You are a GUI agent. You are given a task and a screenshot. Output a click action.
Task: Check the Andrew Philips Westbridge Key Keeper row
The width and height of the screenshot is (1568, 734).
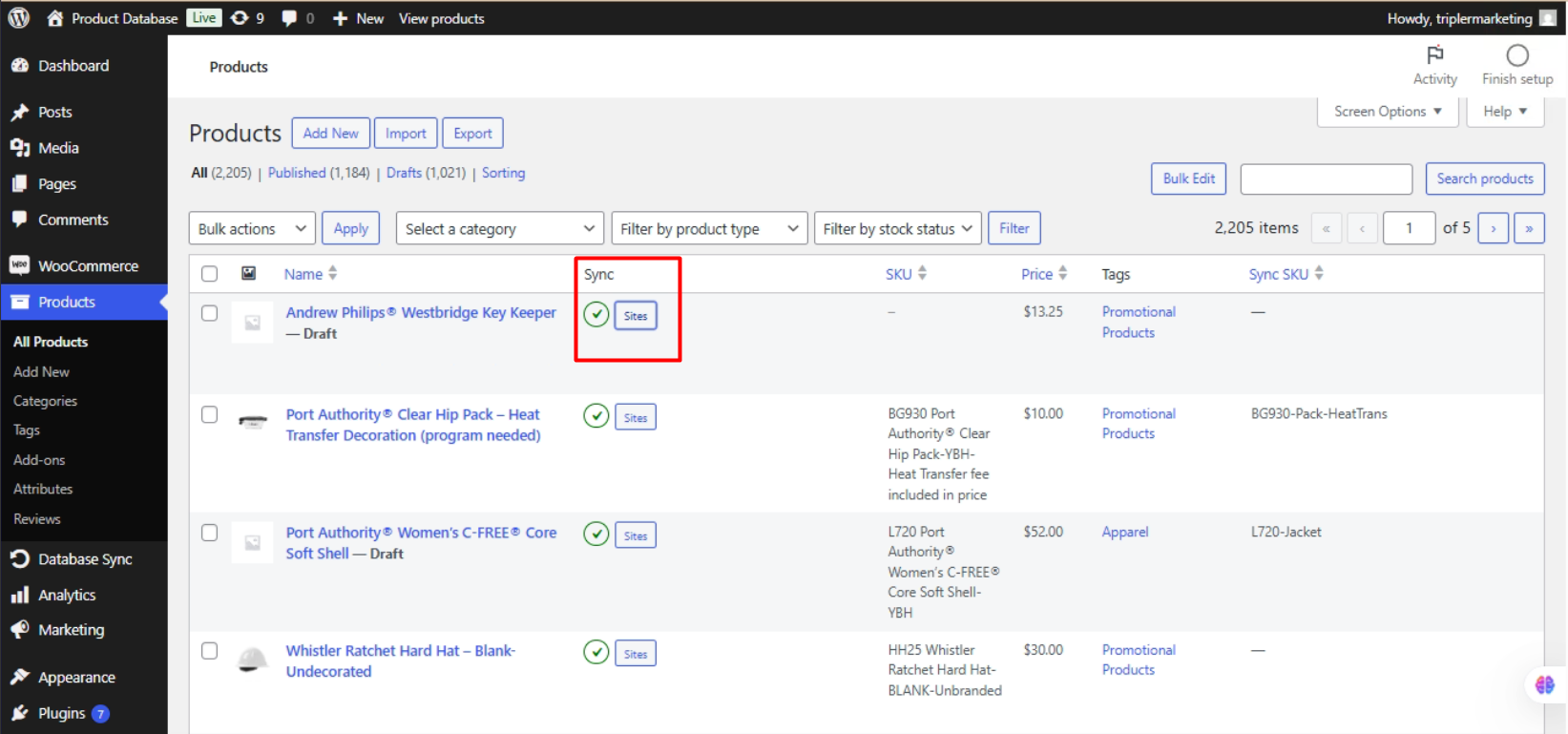pyautogui.click(x=210, y=313)
